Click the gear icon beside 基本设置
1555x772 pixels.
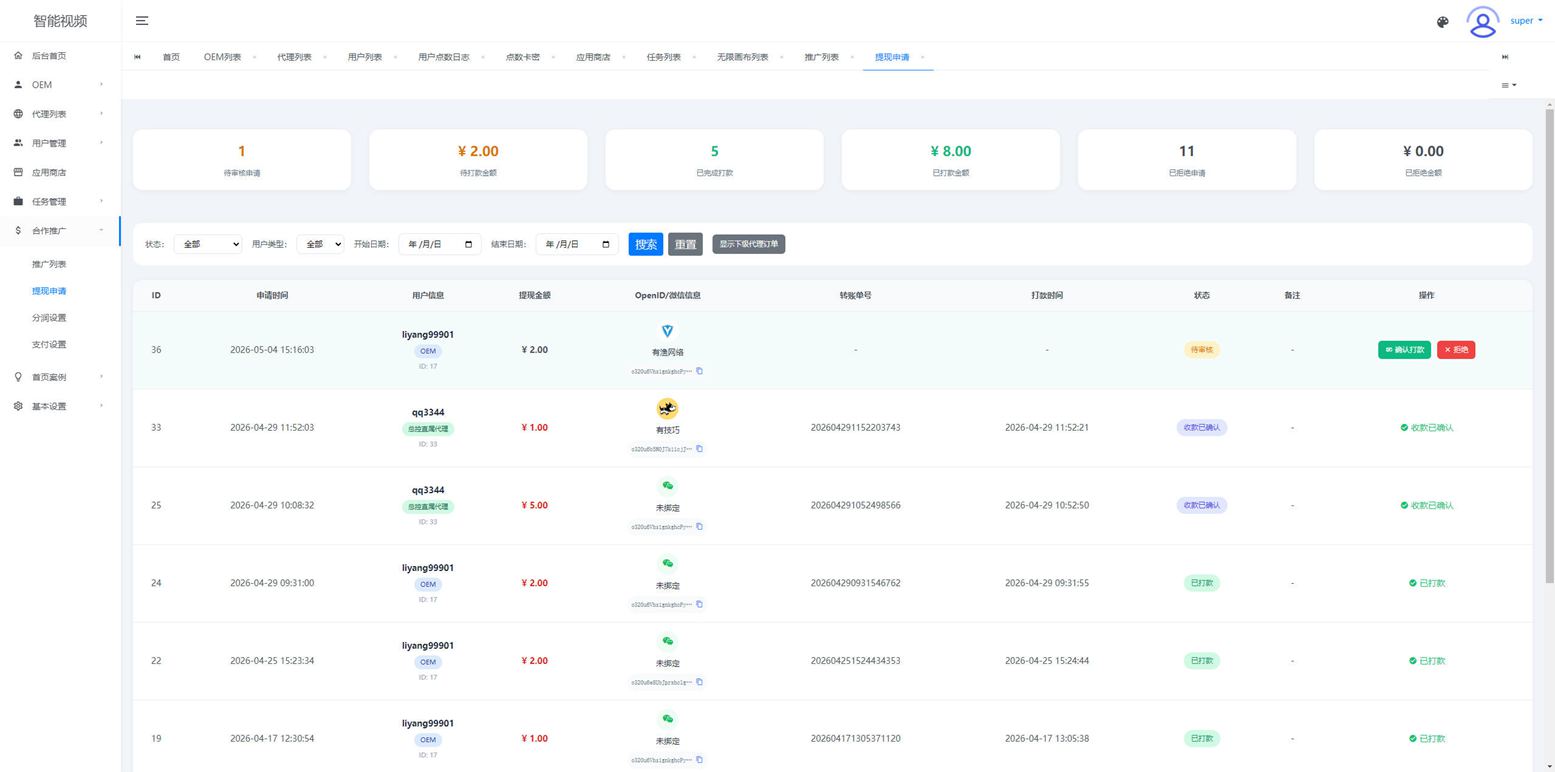(x=18, y=406)
